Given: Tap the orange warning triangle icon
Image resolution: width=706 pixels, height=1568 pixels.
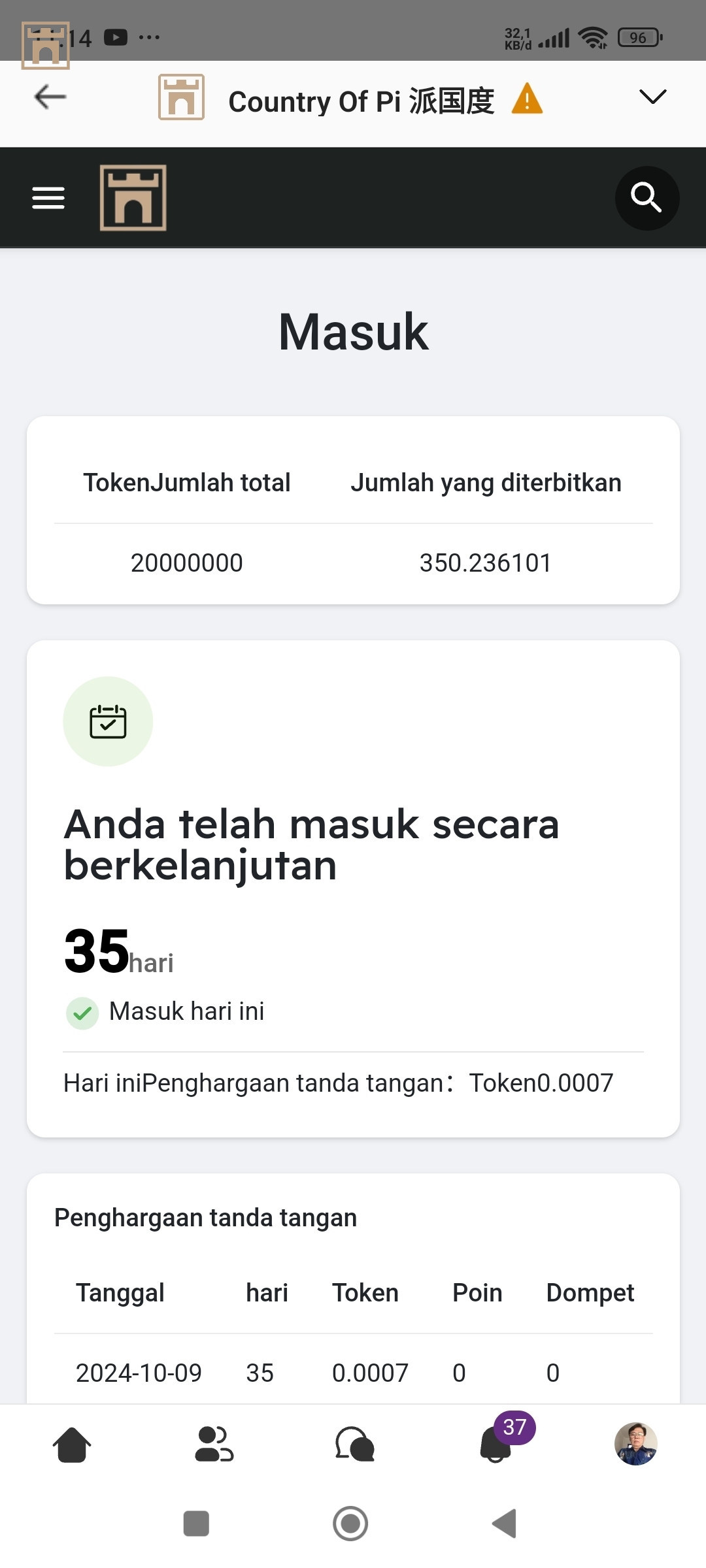Looking at the screenshot, I should pyautogui.click(x=527, y=100).
